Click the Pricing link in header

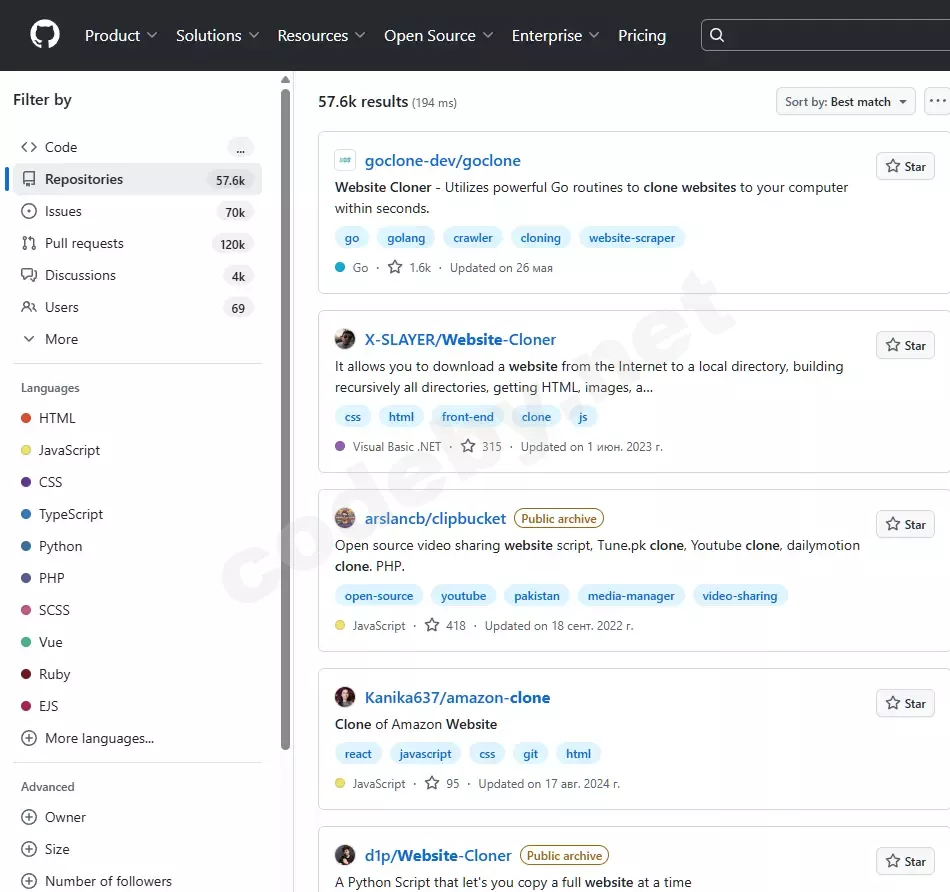pos(641,35)
